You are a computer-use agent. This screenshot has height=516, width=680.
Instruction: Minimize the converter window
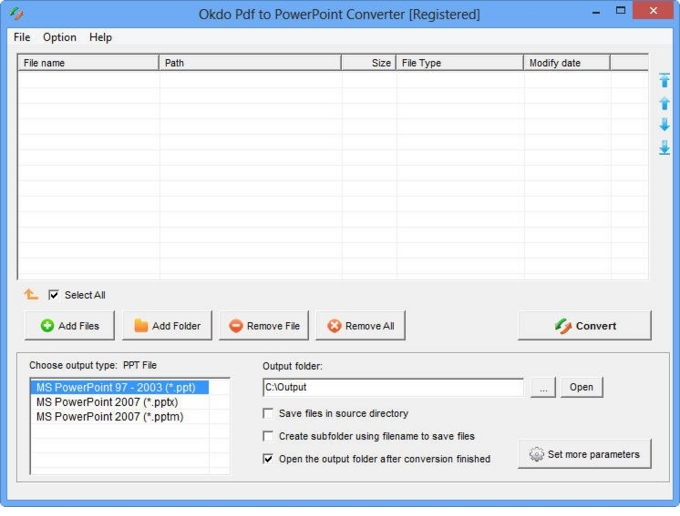click(x=596, y=11)
